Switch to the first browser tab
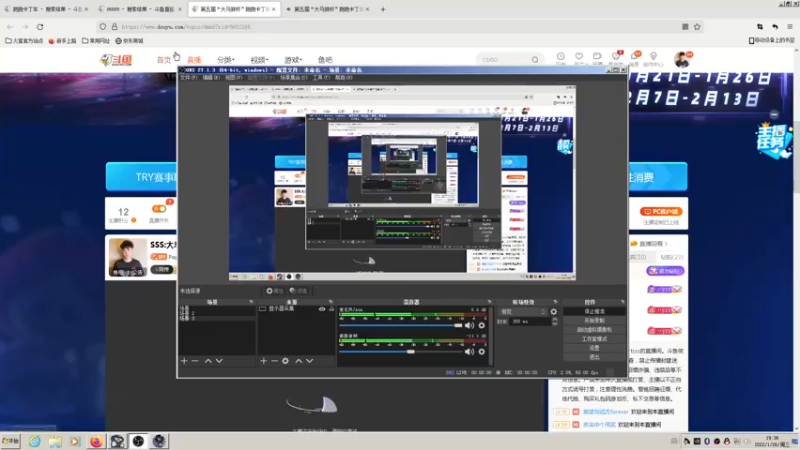800x450 pixels. (x=46, y=9)
